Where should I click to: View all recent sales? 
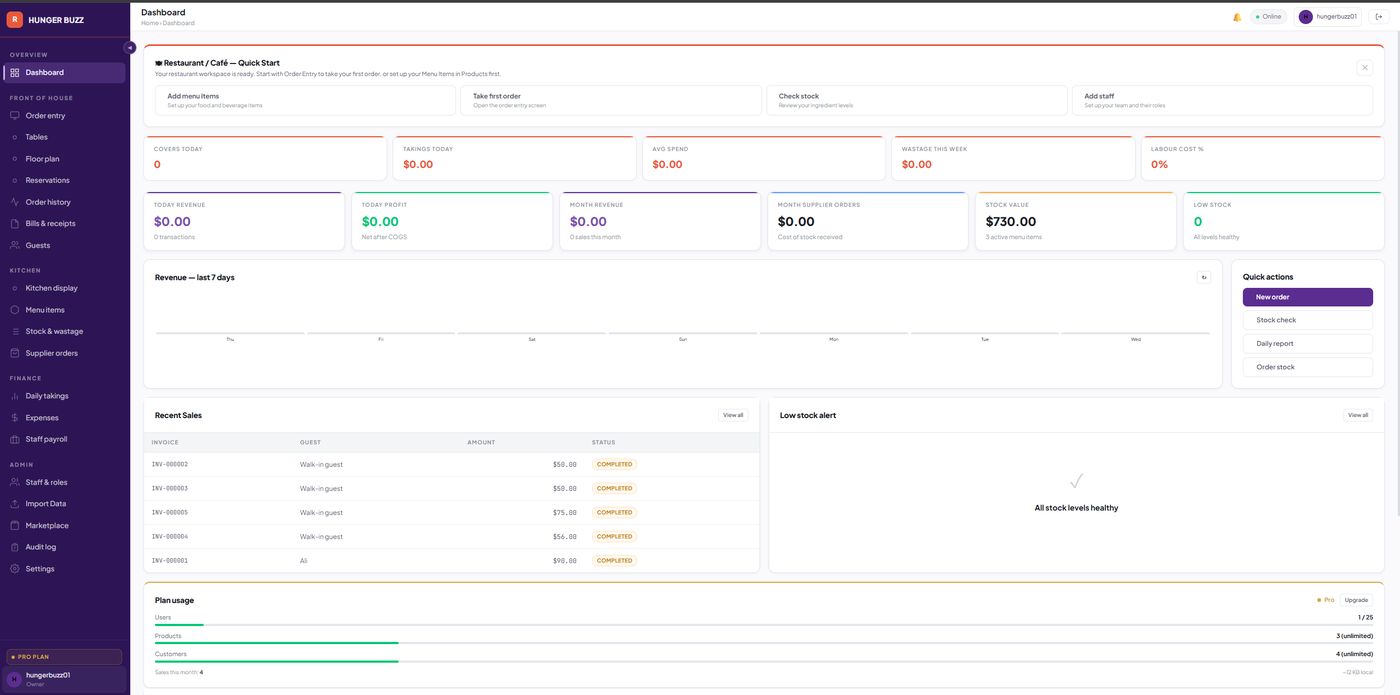tap(733, 415)
